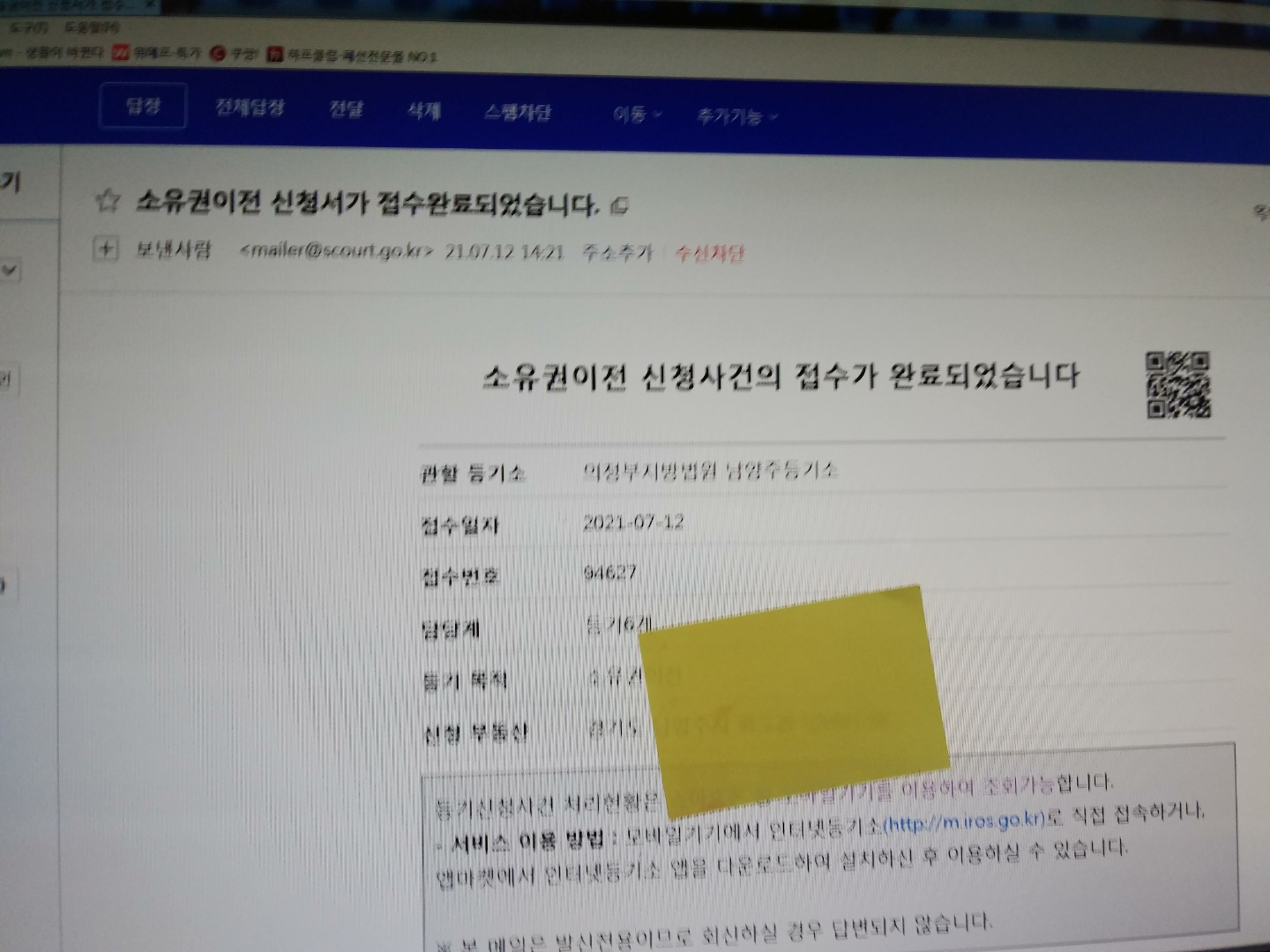Viewport: 1270px width, 952px height.
Task: Click 전체답장 to reply all
Action: pyautogui.click(x=250, y=108)
